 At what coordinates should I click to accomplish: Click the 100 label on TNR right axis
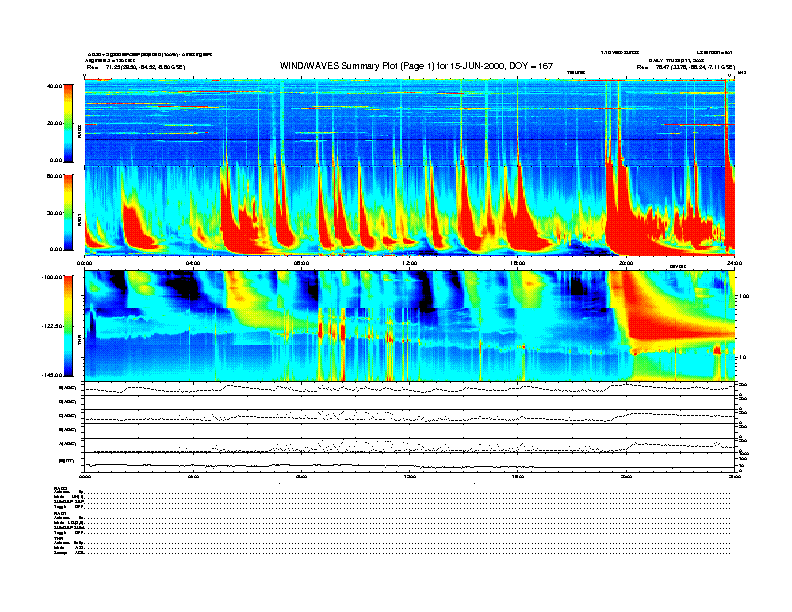coord(743,296)
